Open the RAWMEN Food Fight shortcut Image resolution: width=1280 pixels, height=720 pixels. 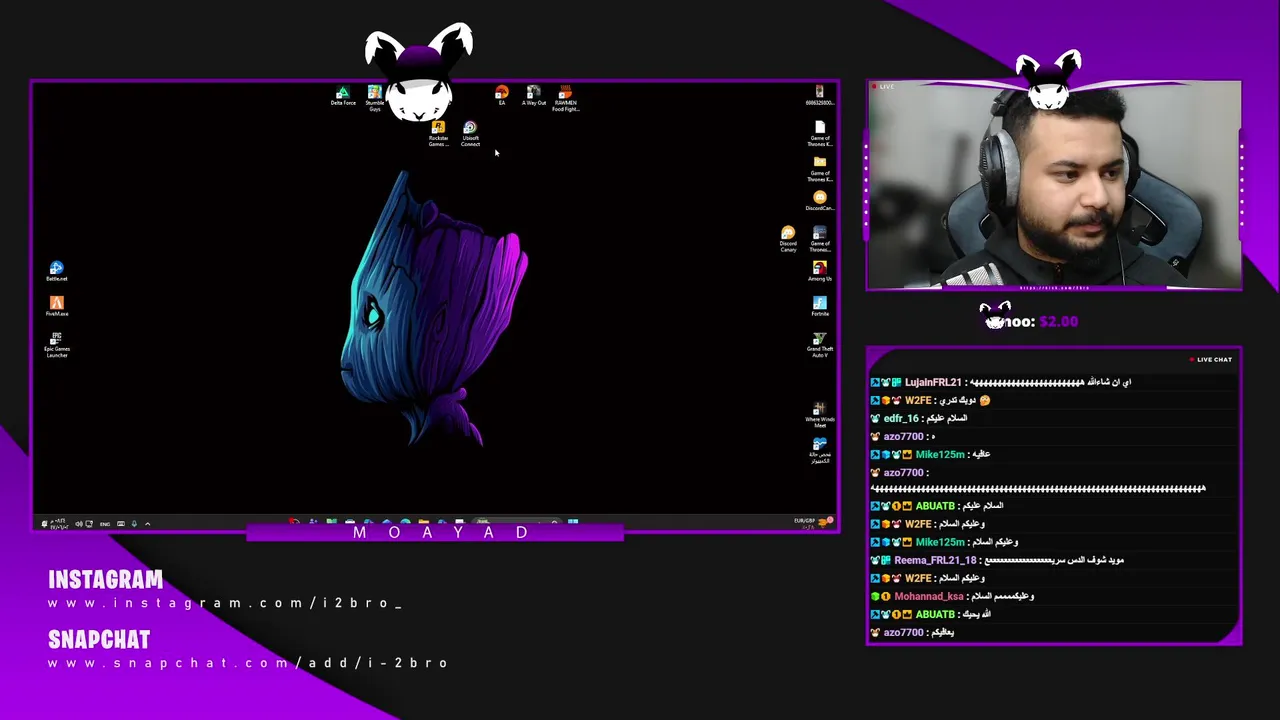coord(565,98)
